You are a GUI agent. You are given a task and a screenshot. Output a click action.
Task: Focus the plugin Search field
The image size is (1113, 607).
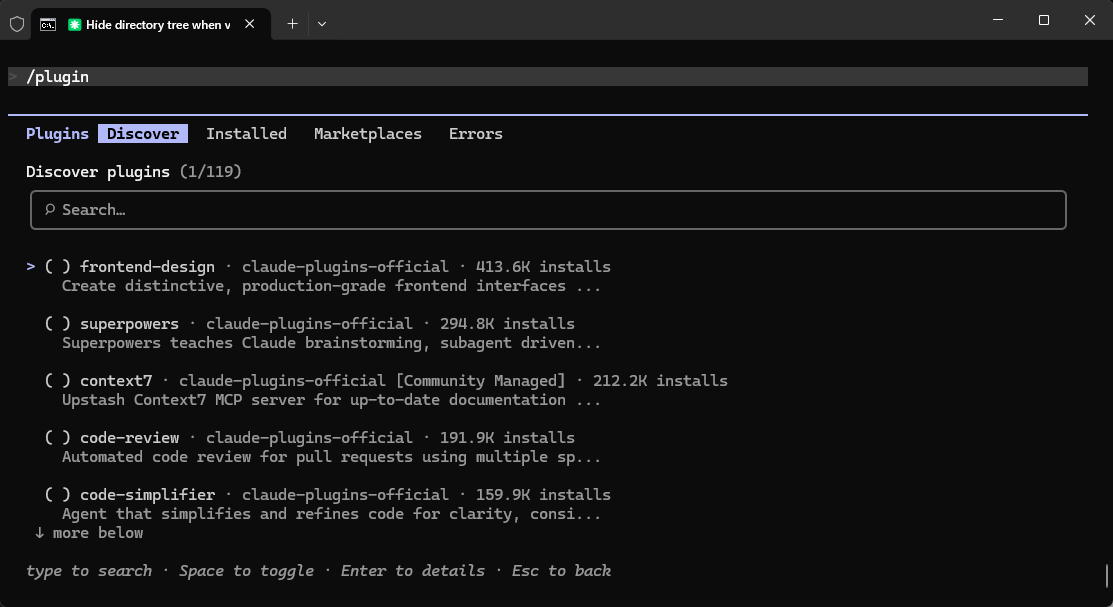click(x=548, y=209)
